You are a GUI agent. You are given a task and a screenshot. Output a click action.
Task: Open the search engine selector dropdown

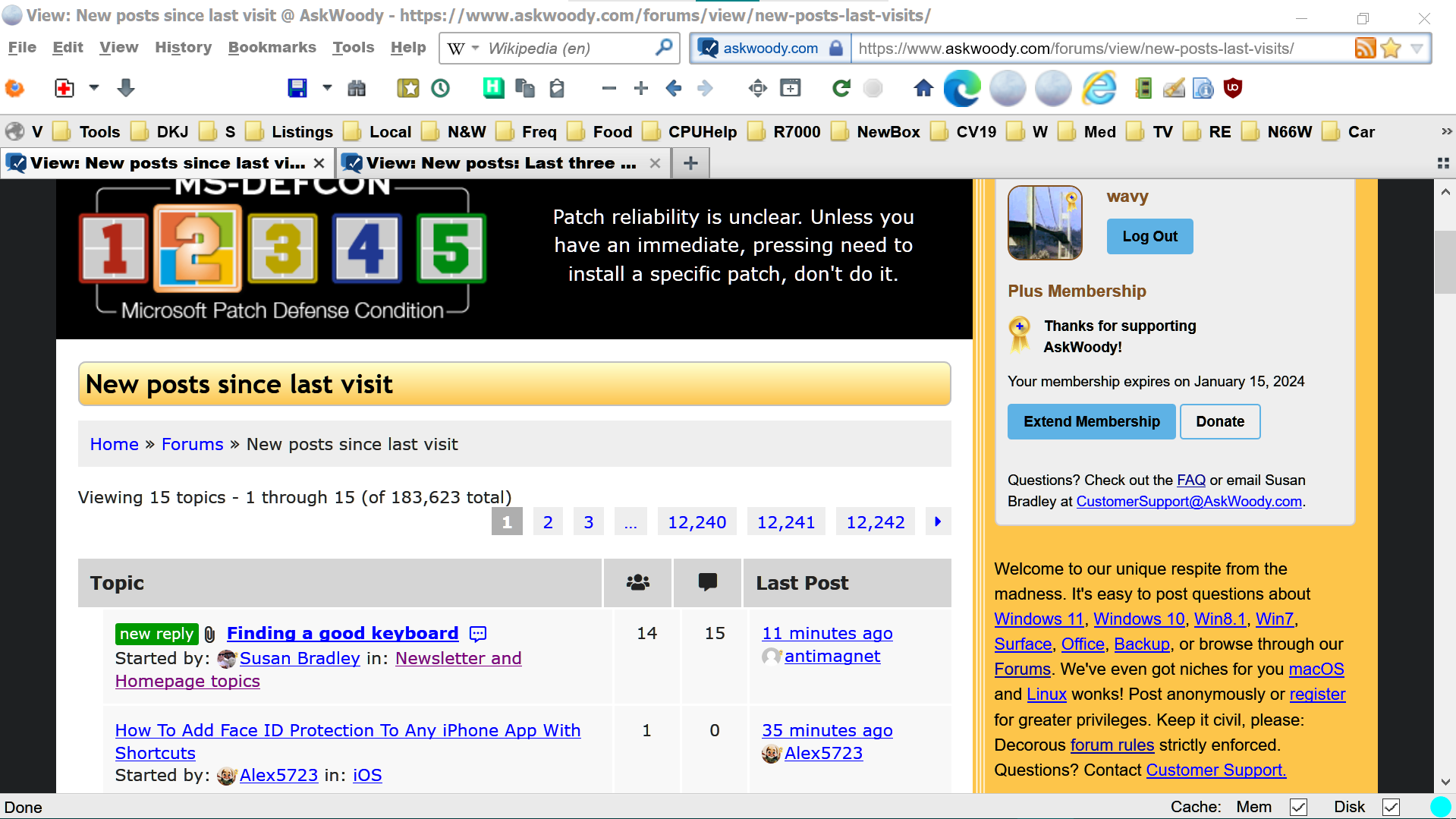click(462, 49)
